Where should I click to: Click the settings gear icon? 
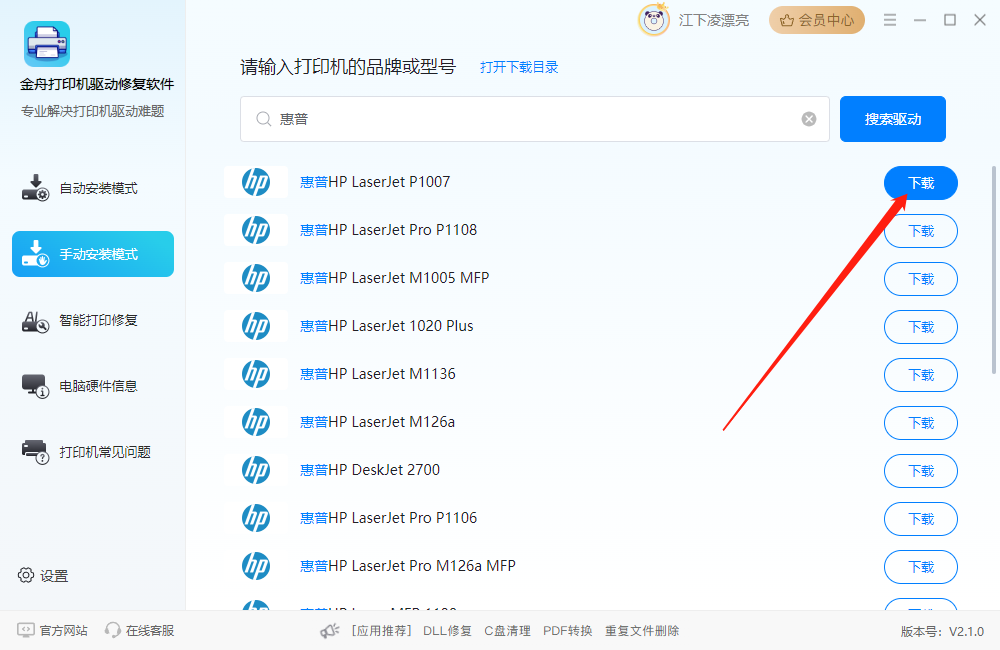pyautogui.click(x=26, y=575)
